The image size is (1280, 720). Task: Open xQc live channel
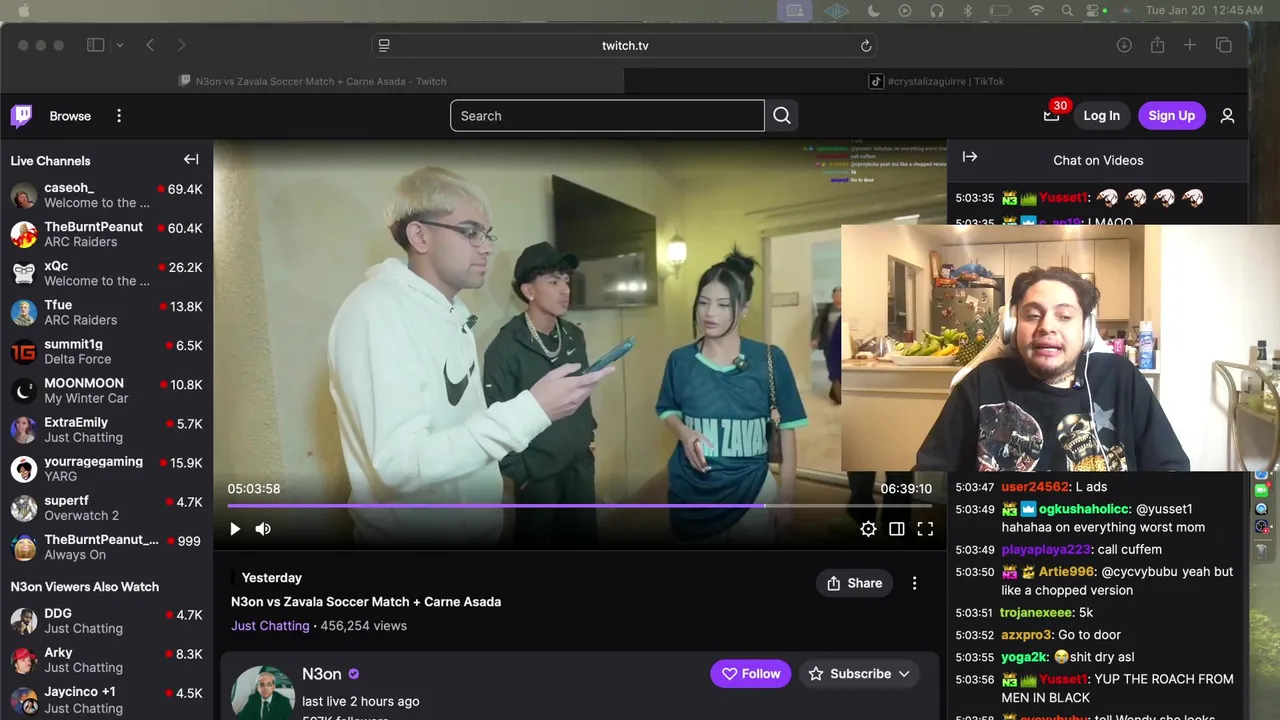106,273
